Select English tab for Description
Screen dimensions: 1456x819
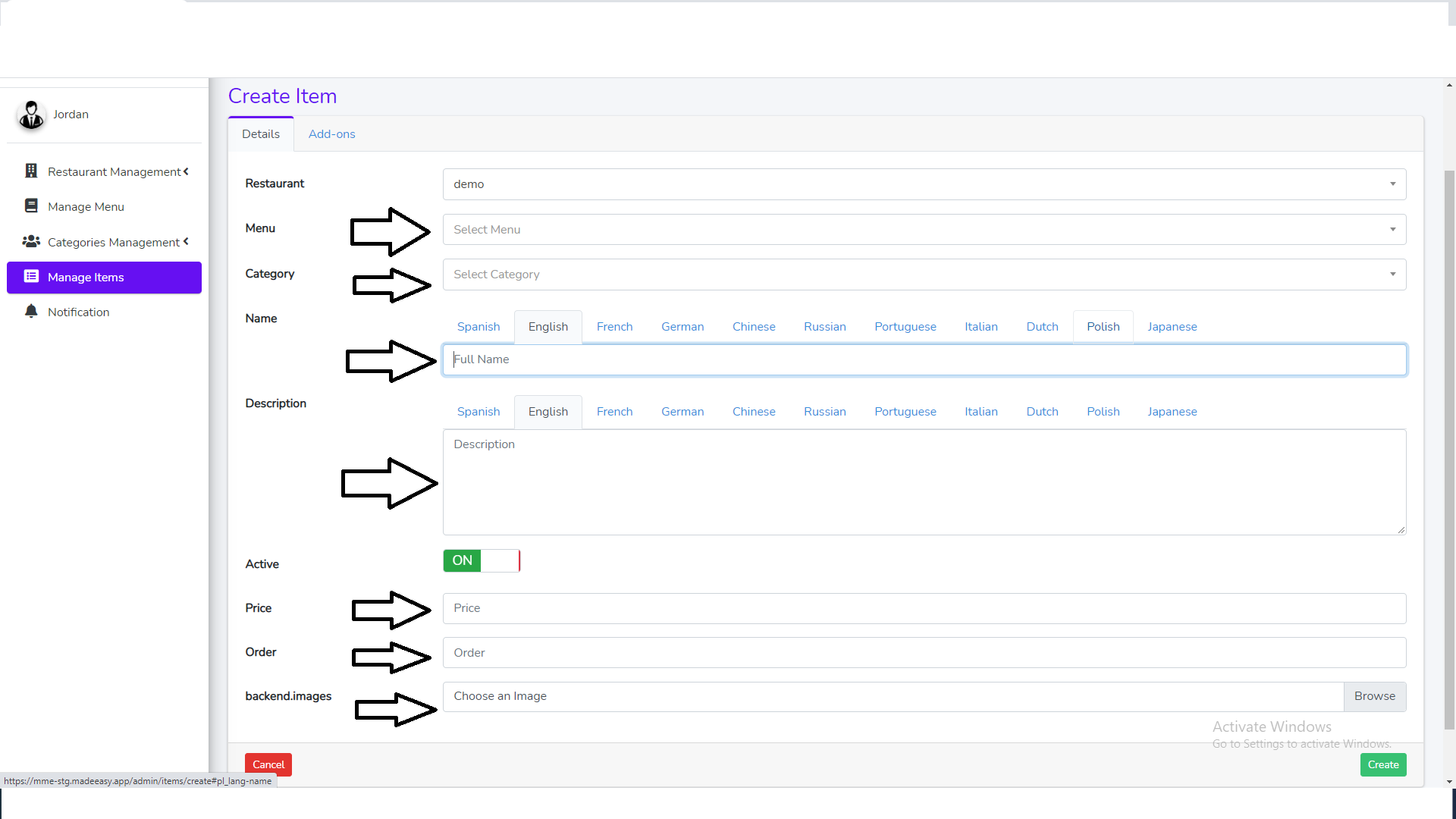(548, 412)
